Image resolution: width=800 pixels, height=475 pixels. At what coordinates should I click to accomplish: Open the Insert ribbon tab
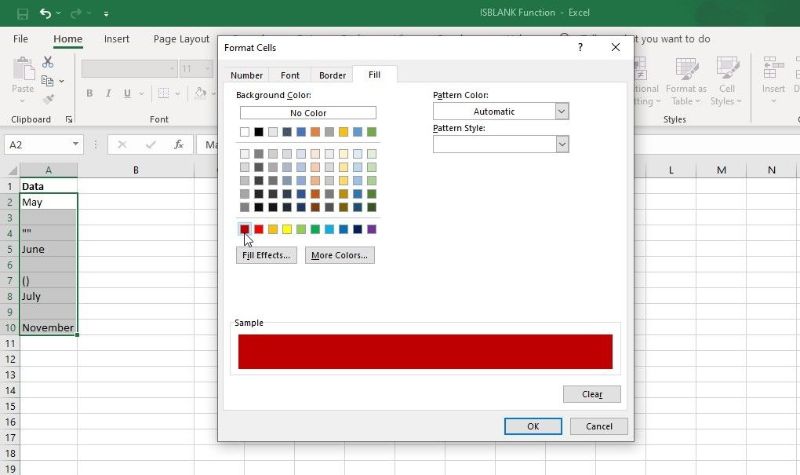click(x=116, y=39)
